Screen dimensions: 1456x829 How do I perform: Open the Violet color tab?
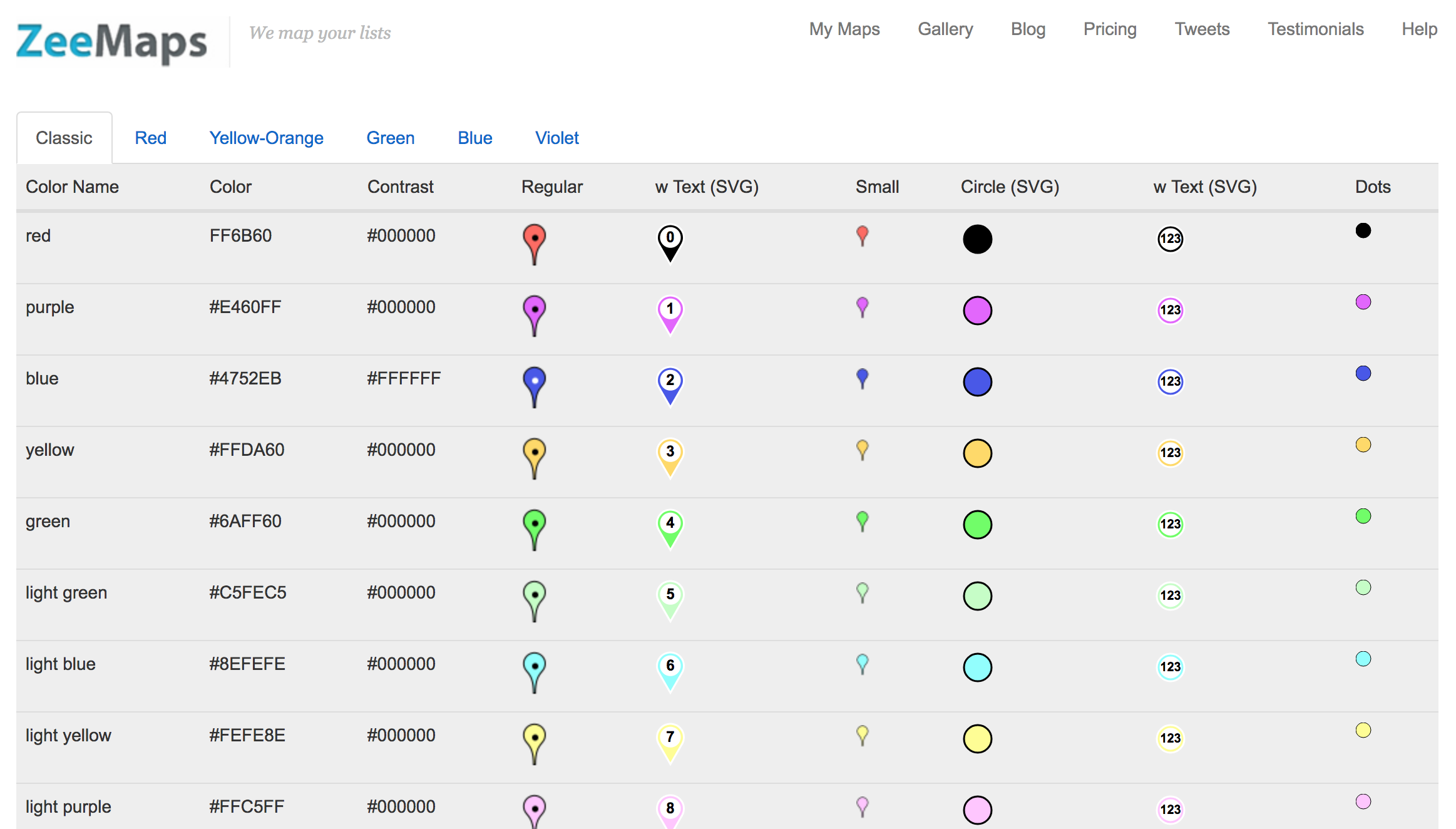click(x=556, y=138)
